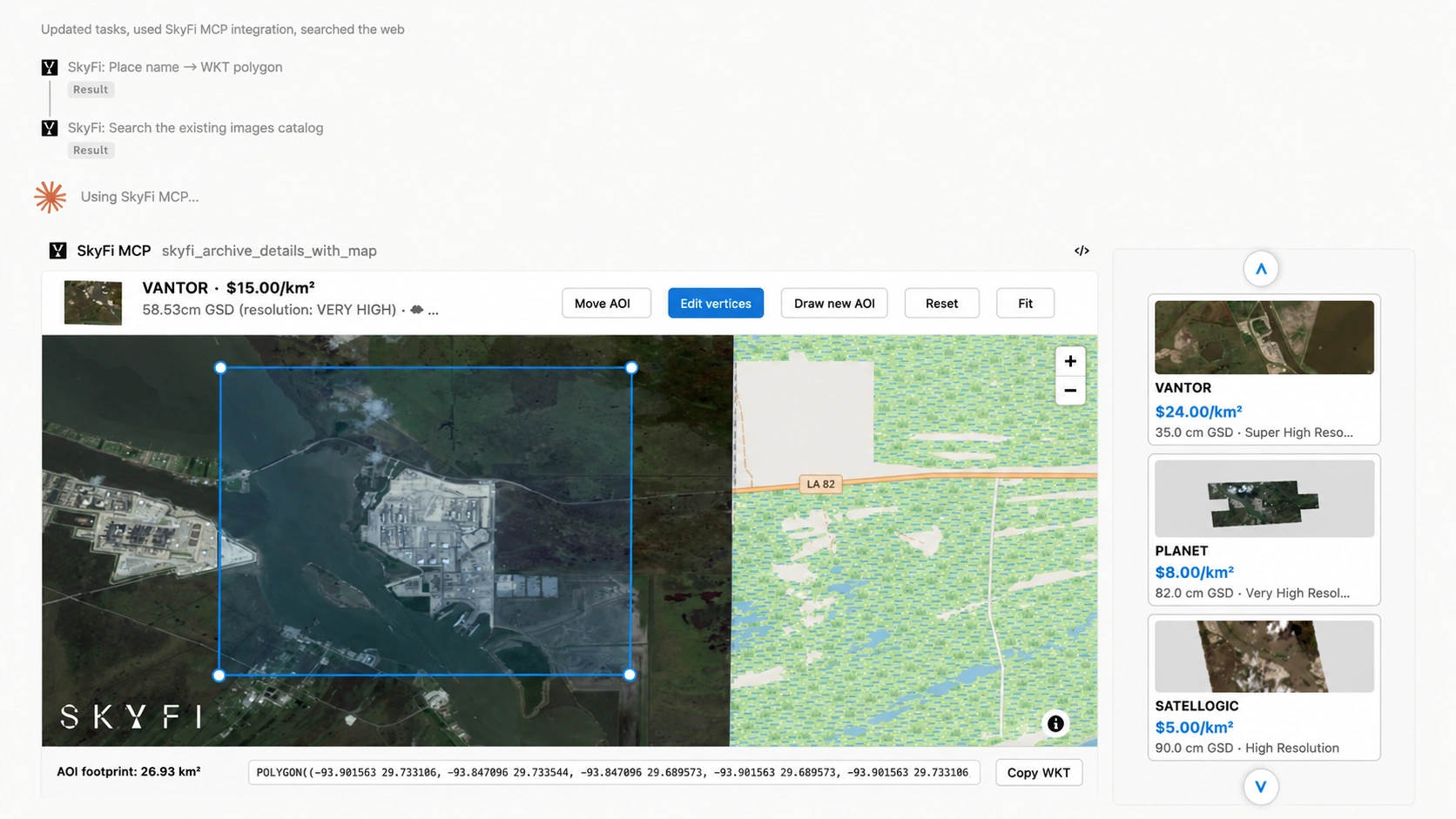Toggle the code view icon for SkyFi MCP
Image resolution: width=1456 pixels, height=819 pixels.
point(1082,251)
